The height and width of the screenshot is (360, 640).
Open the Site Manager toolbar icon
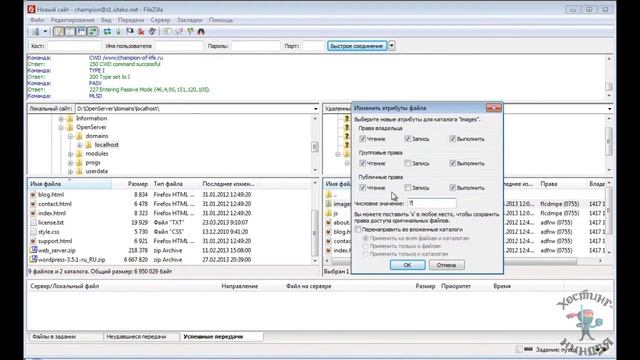coord(36,31)
